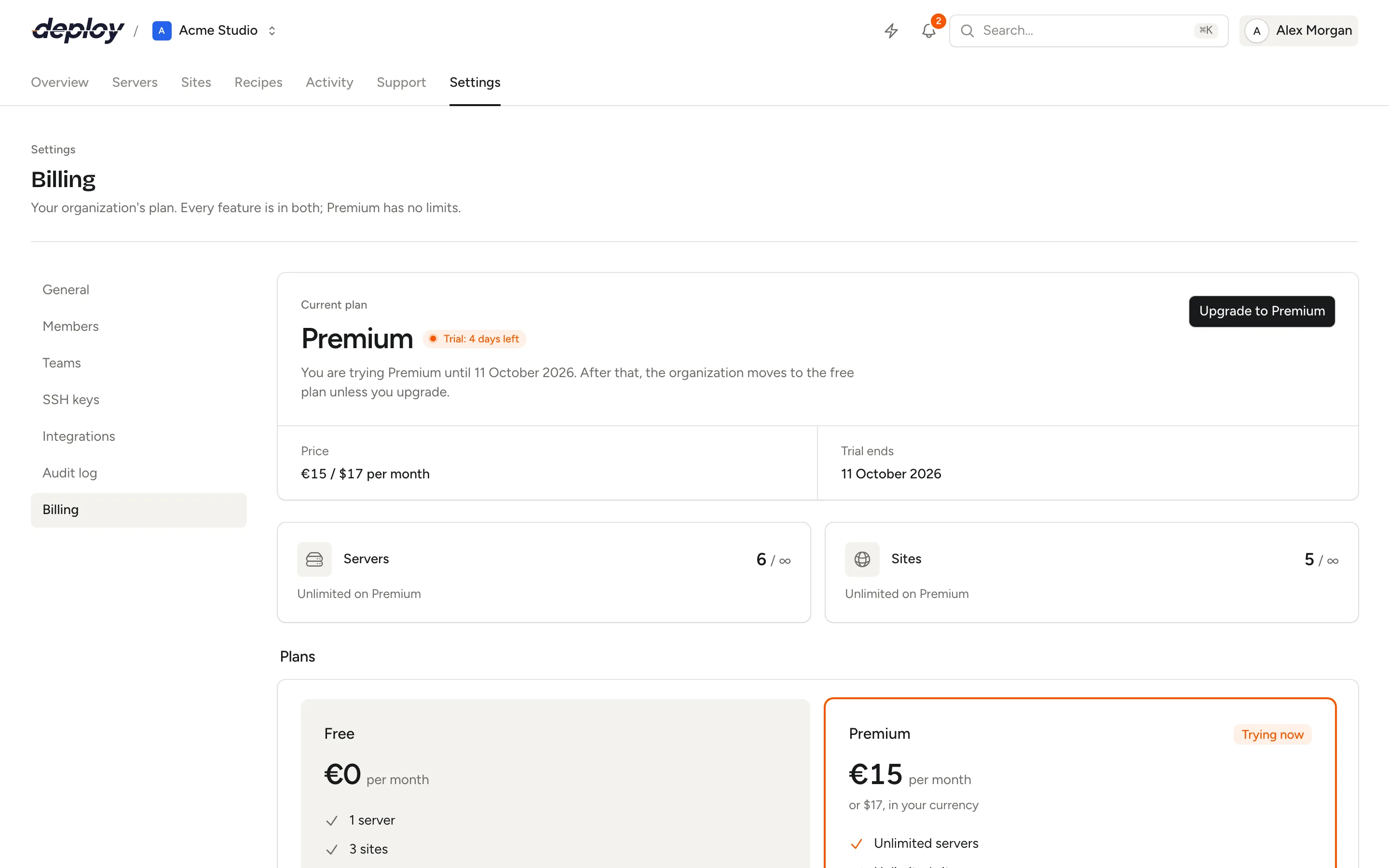
Task: Click the Servers usage card icon
Action: click(x=314, y=559)
